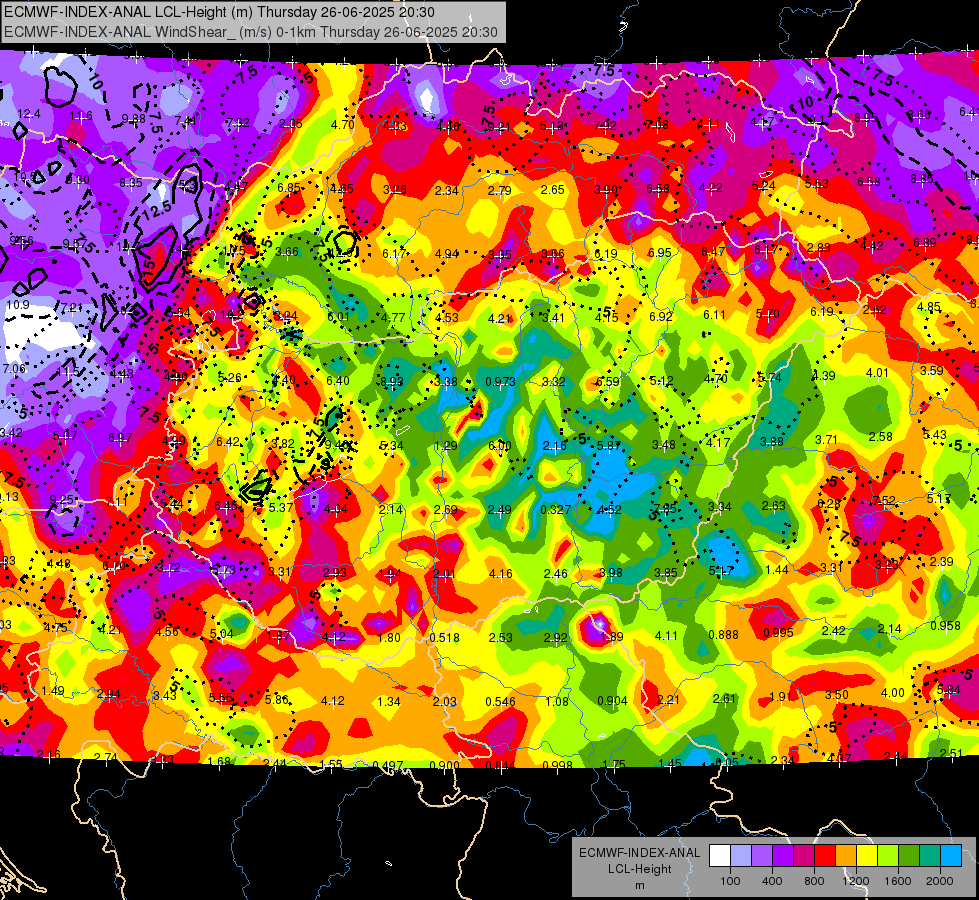Select the yellow legend color swatch

point(867,856)
